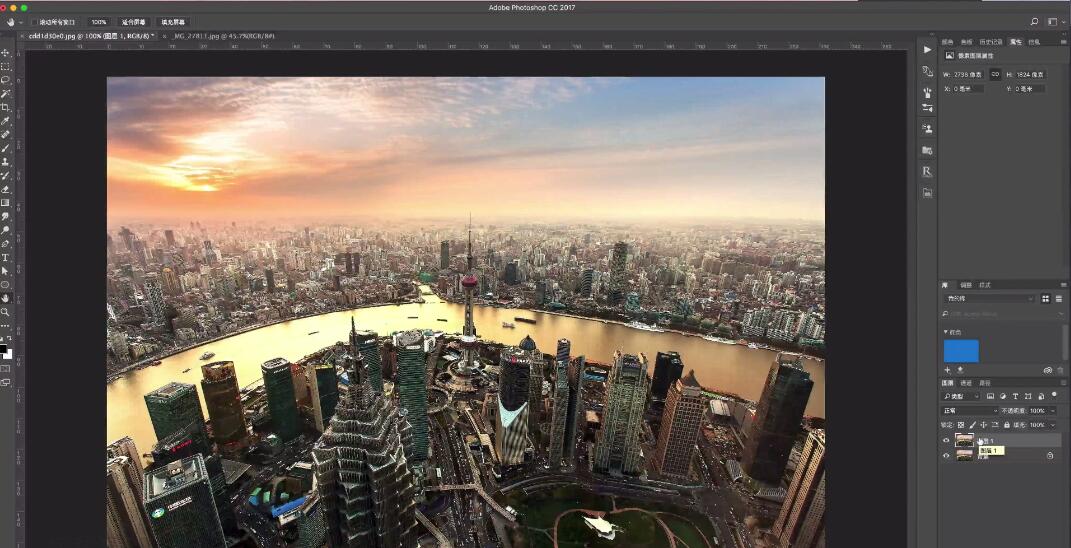1071x548 pixels.
Task: Select the Pen tool
Action: [x=5, y=244]
